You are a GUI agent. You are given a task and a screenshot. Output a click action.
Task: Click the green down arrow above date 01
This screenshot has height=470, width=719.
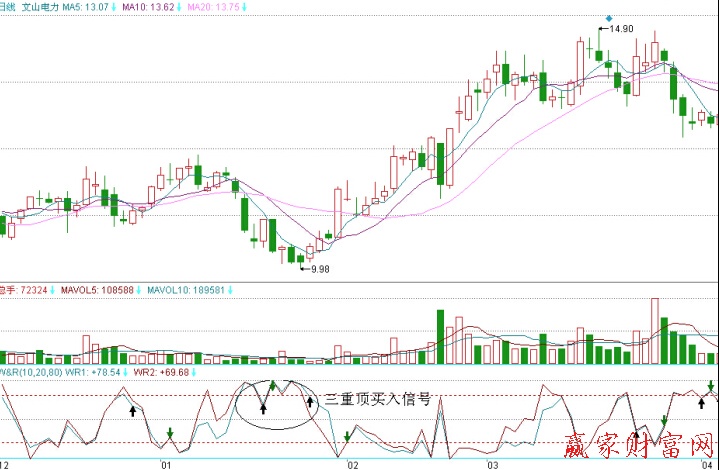170,434
